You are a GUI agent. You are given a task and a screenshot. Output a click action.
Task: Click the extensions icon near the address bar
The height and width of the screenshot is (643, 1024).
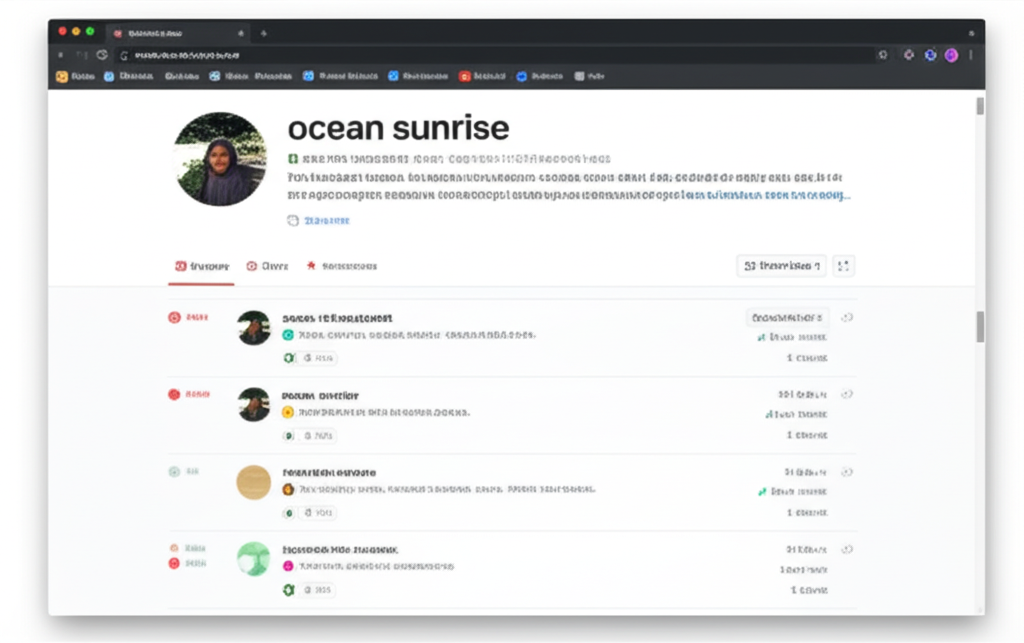[x=908, y=56]
